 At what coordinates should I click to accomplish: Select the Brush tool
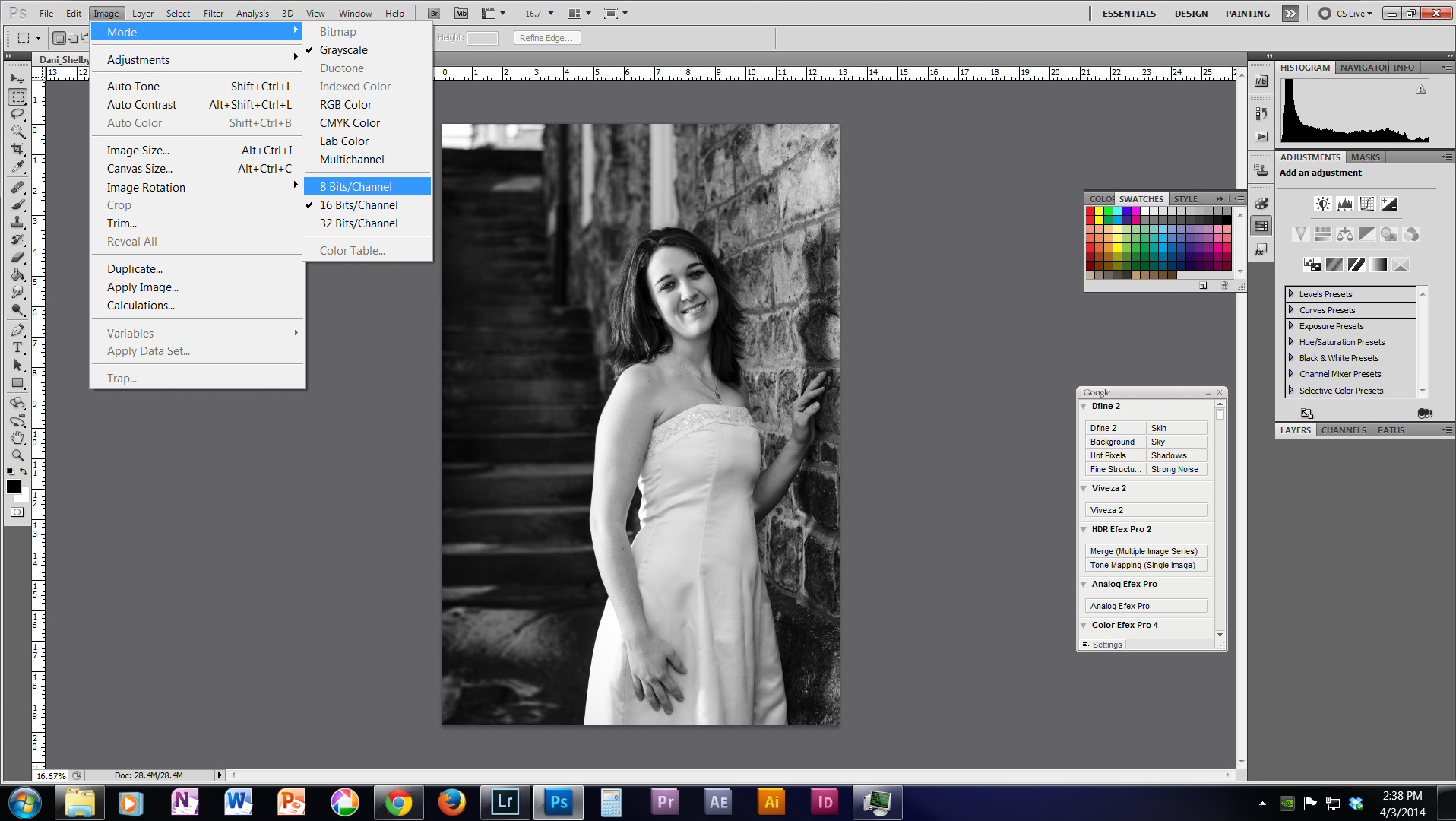17,204
